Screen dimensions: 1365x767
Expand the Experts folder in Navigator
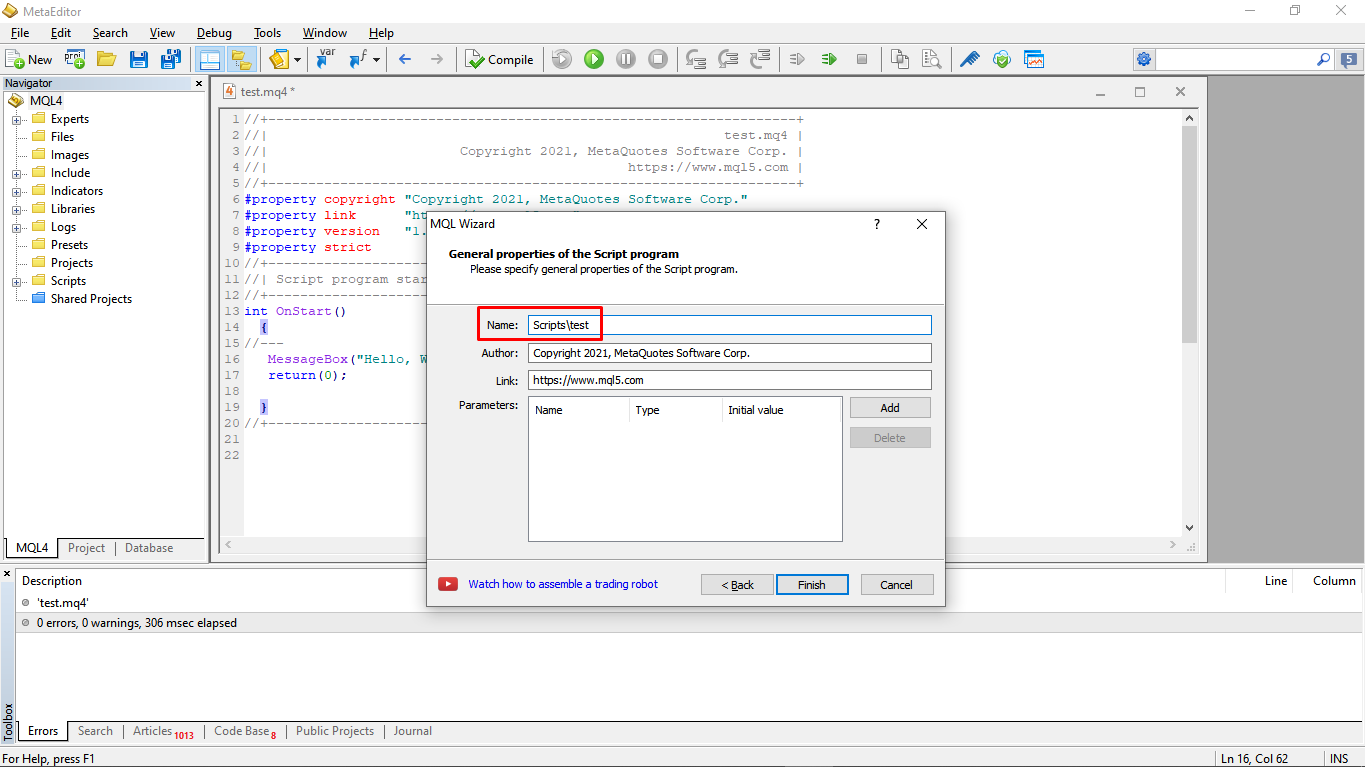coord(17,120)
